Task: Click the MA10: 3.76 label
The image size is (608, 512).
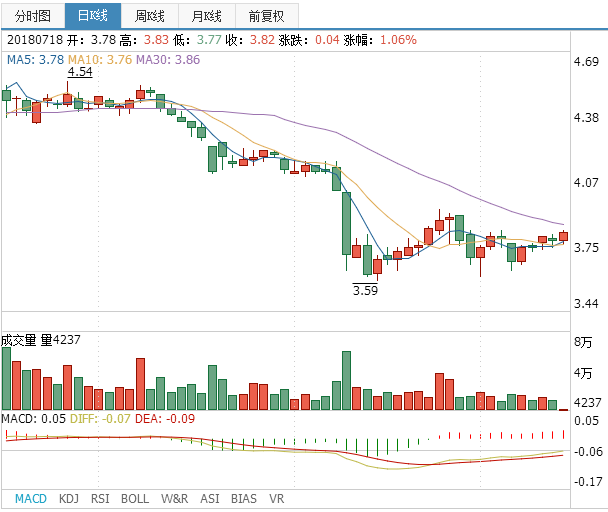Action: (100, 60)
